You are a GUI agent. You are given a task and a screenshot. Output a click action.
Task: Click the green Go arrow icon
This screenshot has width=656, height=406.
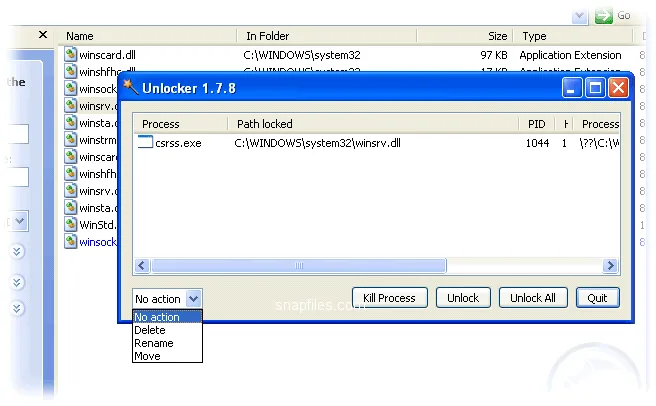(x=604, y=15)
